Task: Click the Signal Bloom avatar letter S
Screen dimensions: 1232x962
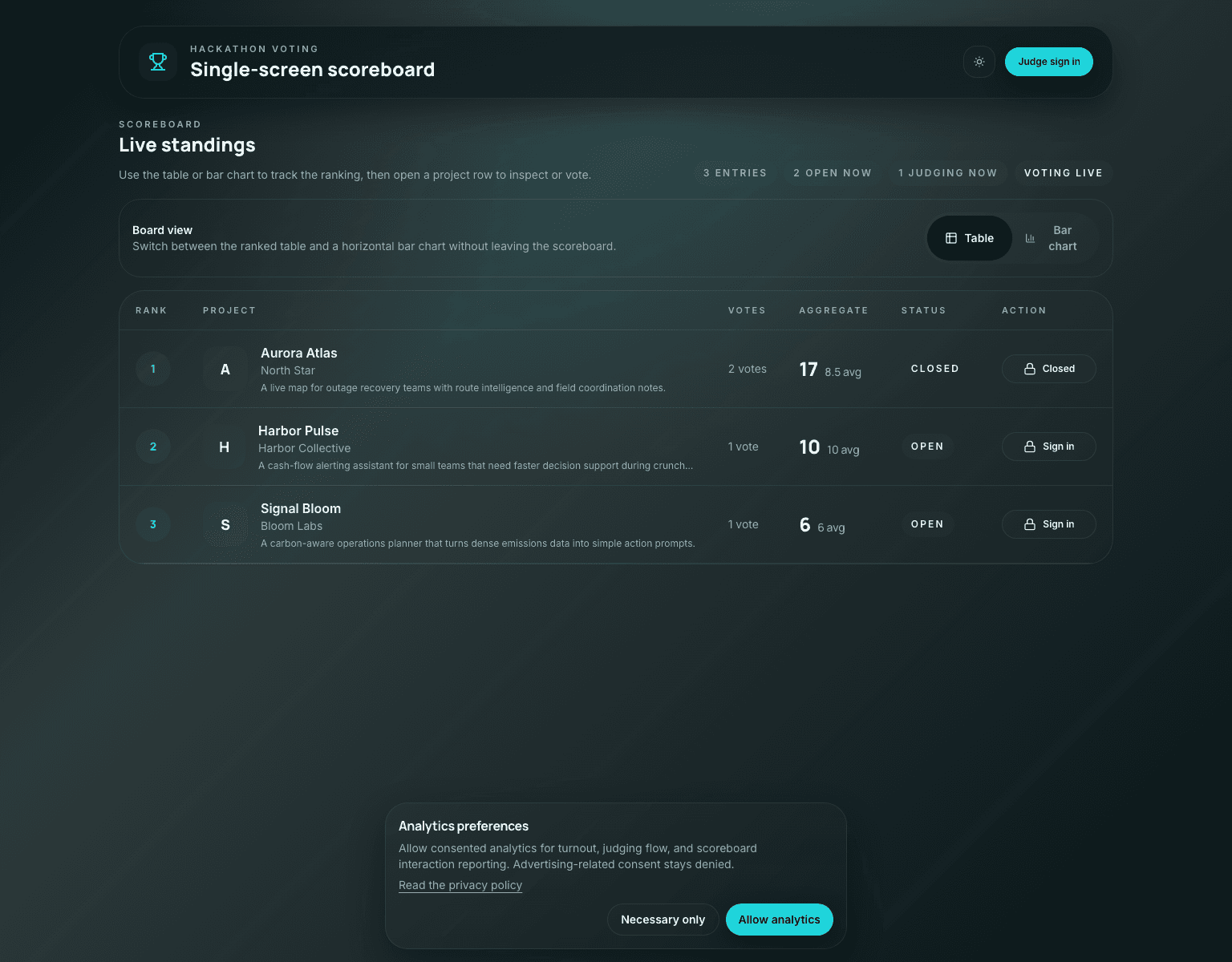Action: click(x=225, y=524)
